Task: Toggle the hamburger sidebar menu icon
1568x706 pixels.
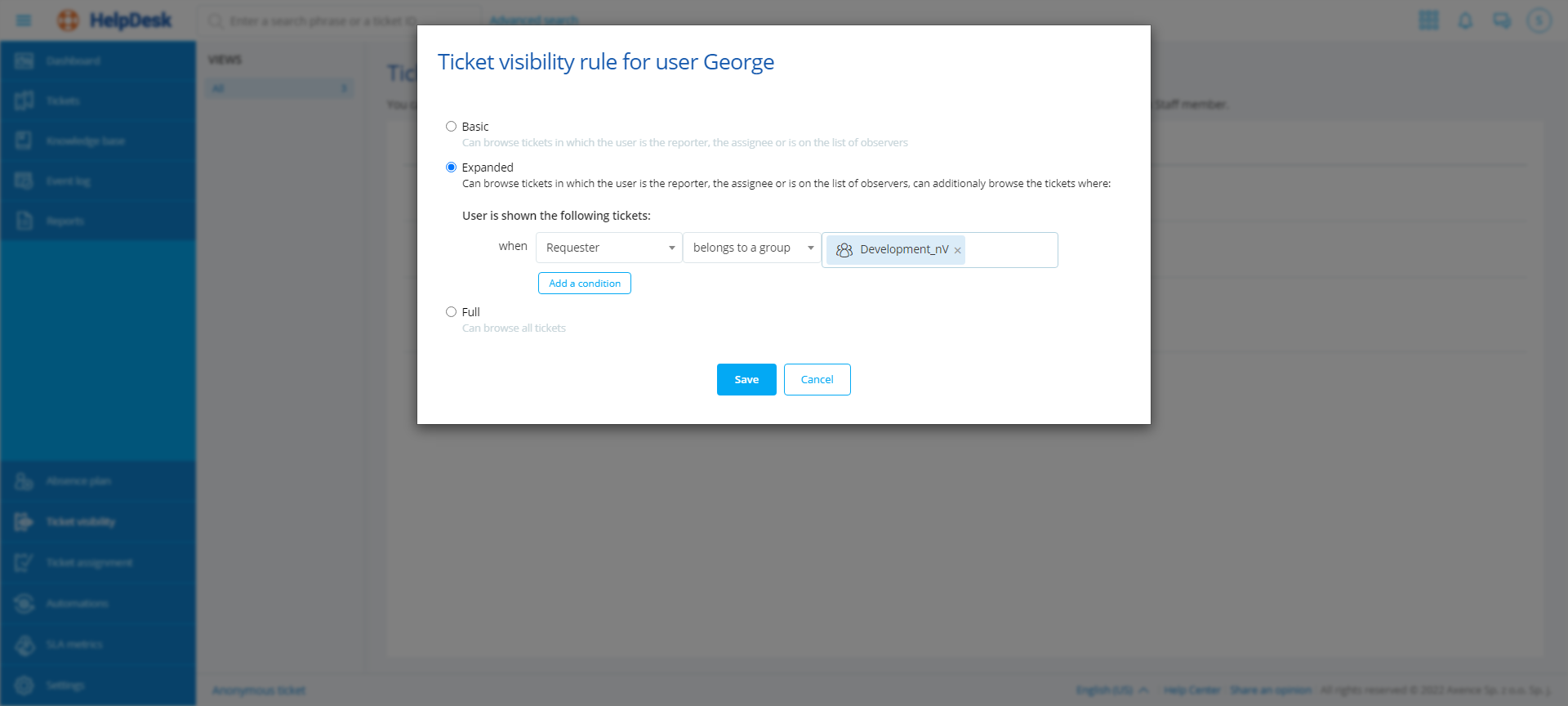Action: (x=24, y=20)
